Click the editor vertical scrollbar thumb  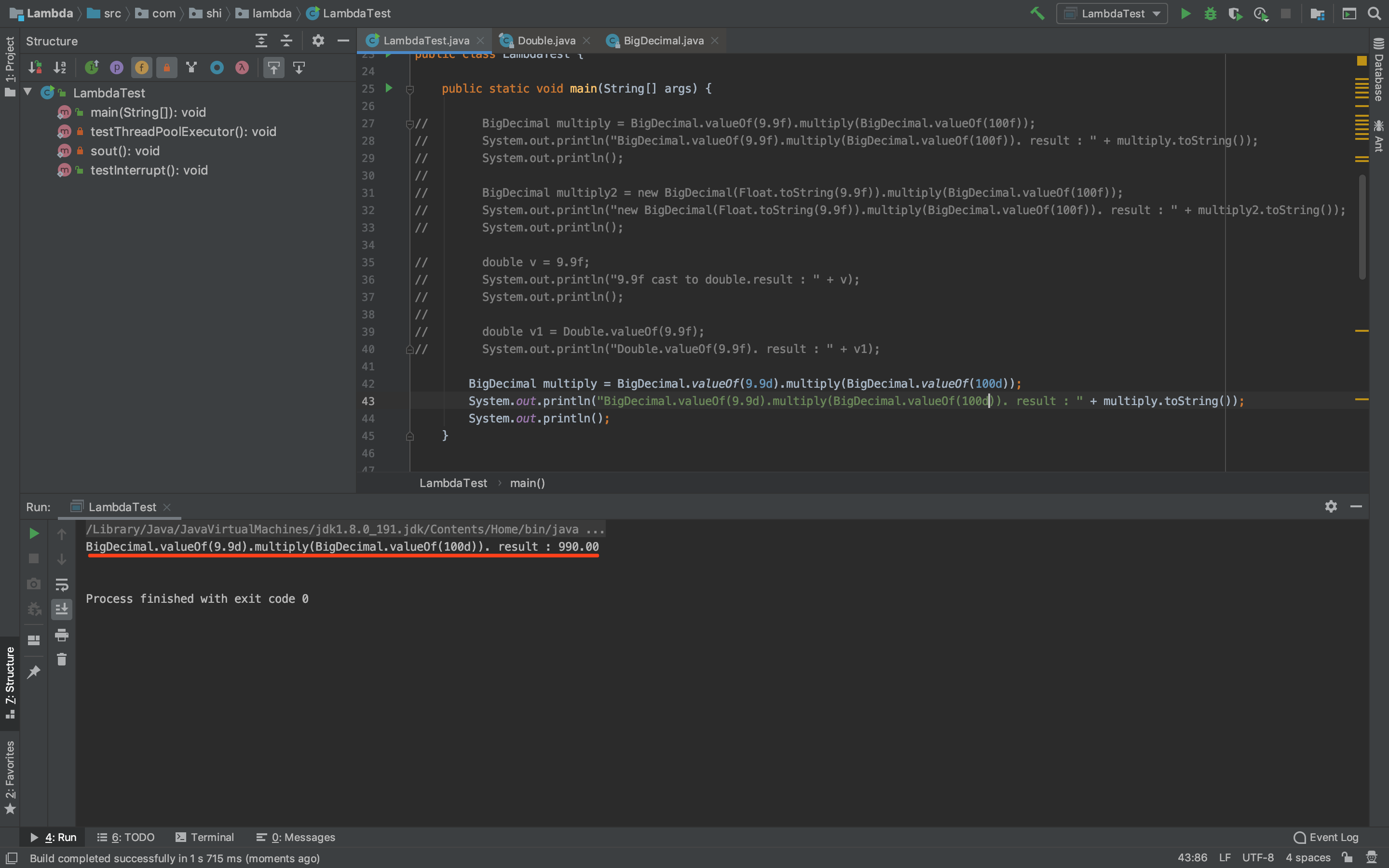click(x=1362, y=227)
